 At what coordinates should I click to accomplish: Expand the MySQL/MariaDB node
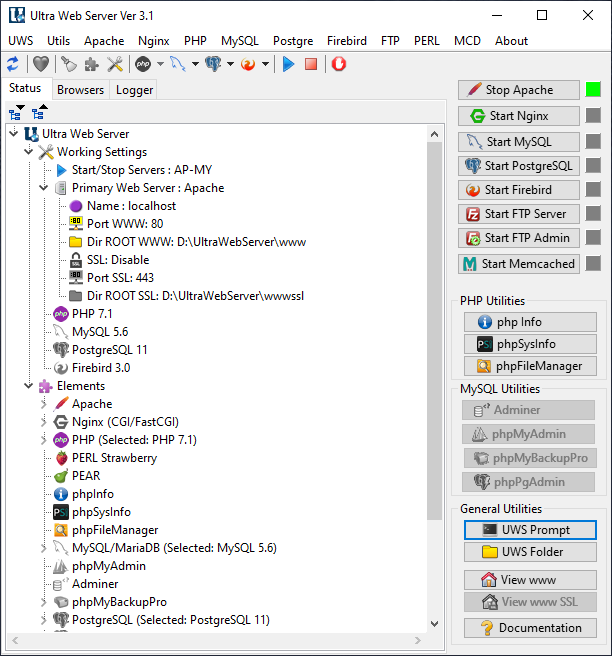(44, 548)
